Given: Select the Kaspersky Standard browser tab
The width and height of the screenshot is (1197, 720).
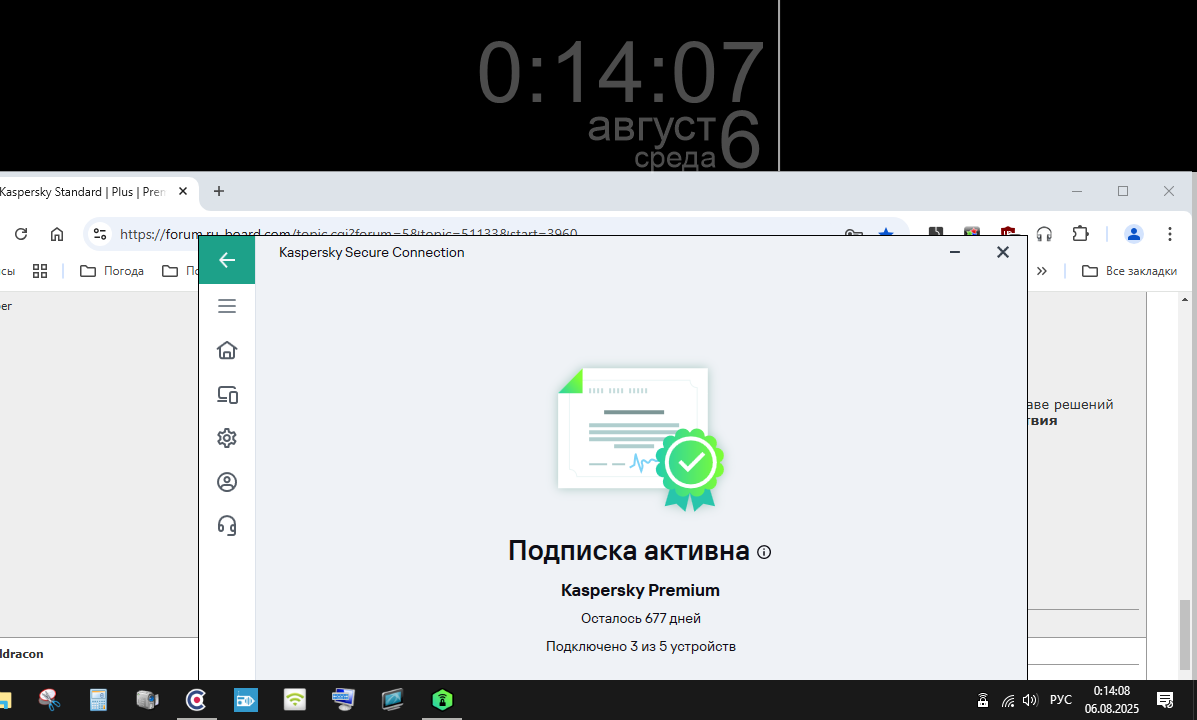Looking at the screenshot, I should coord(82,192).
